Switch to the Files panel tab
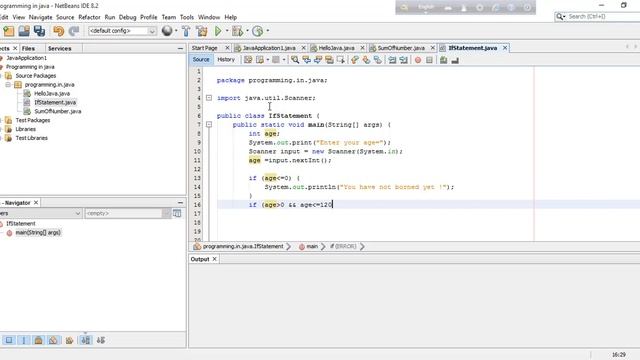The width and height of the screenshot is (640, 360). coord(28,48)
